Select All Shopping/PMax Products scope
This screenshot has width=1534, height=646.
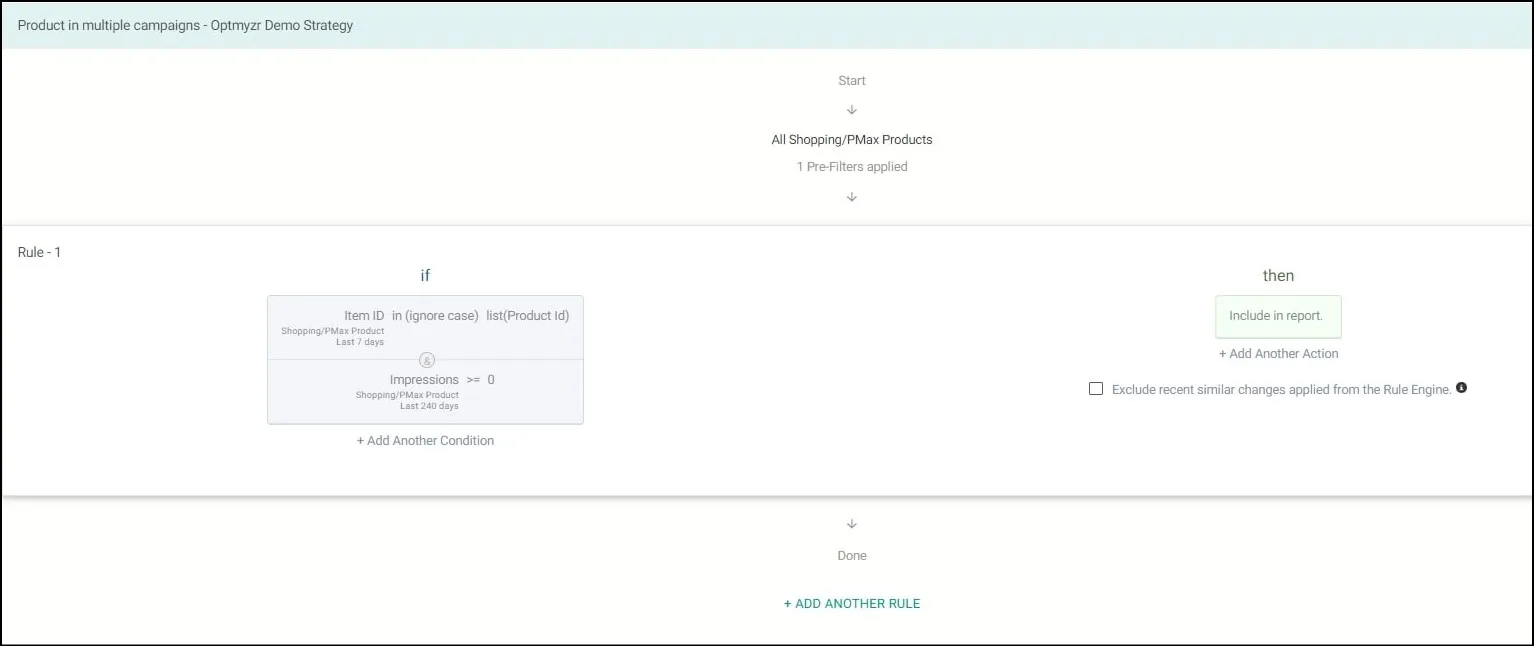[x=852, y=140]
